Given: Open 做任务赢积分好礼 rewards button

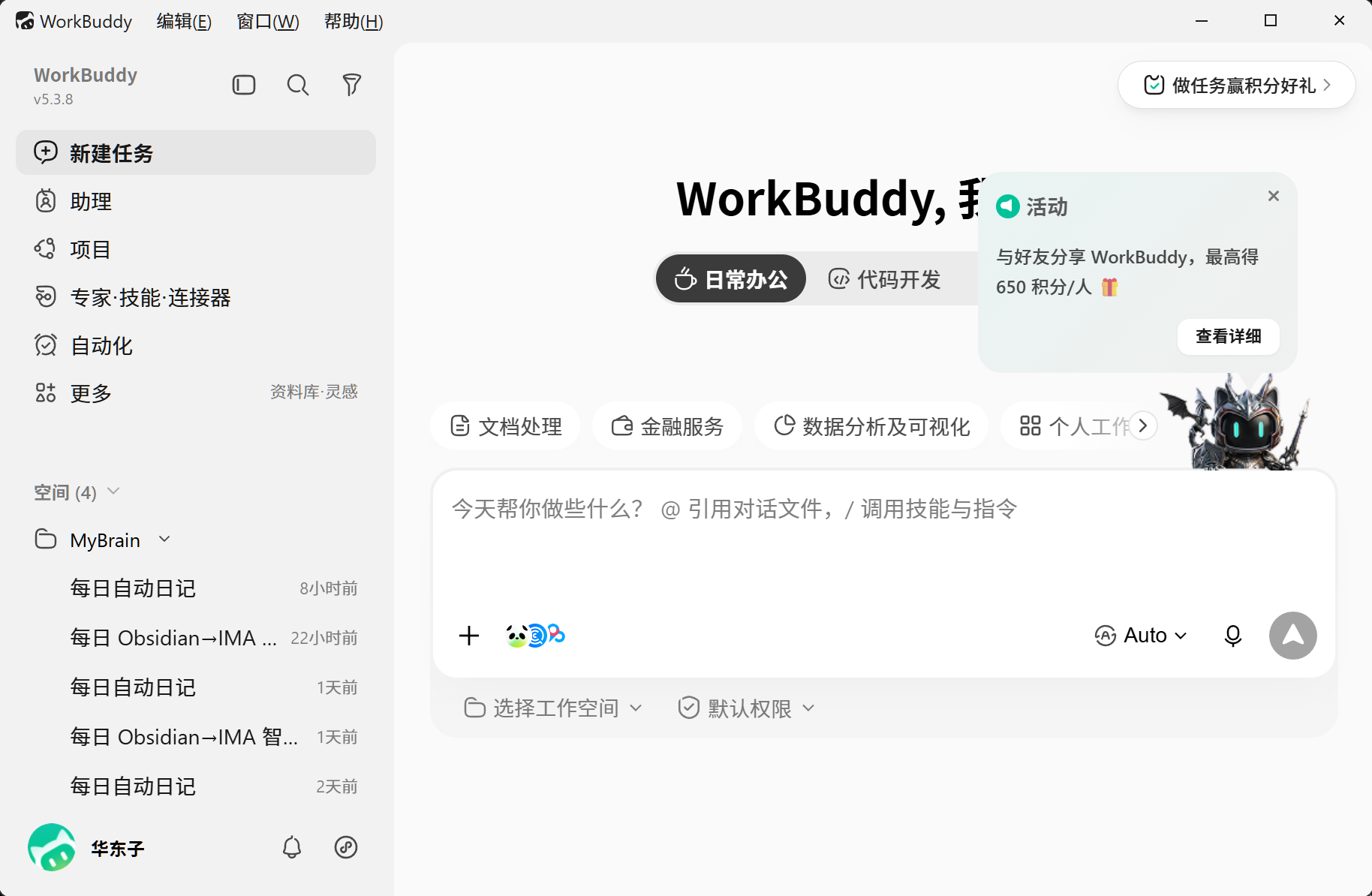Looking at the screenshot, I should click(1237, 85).
